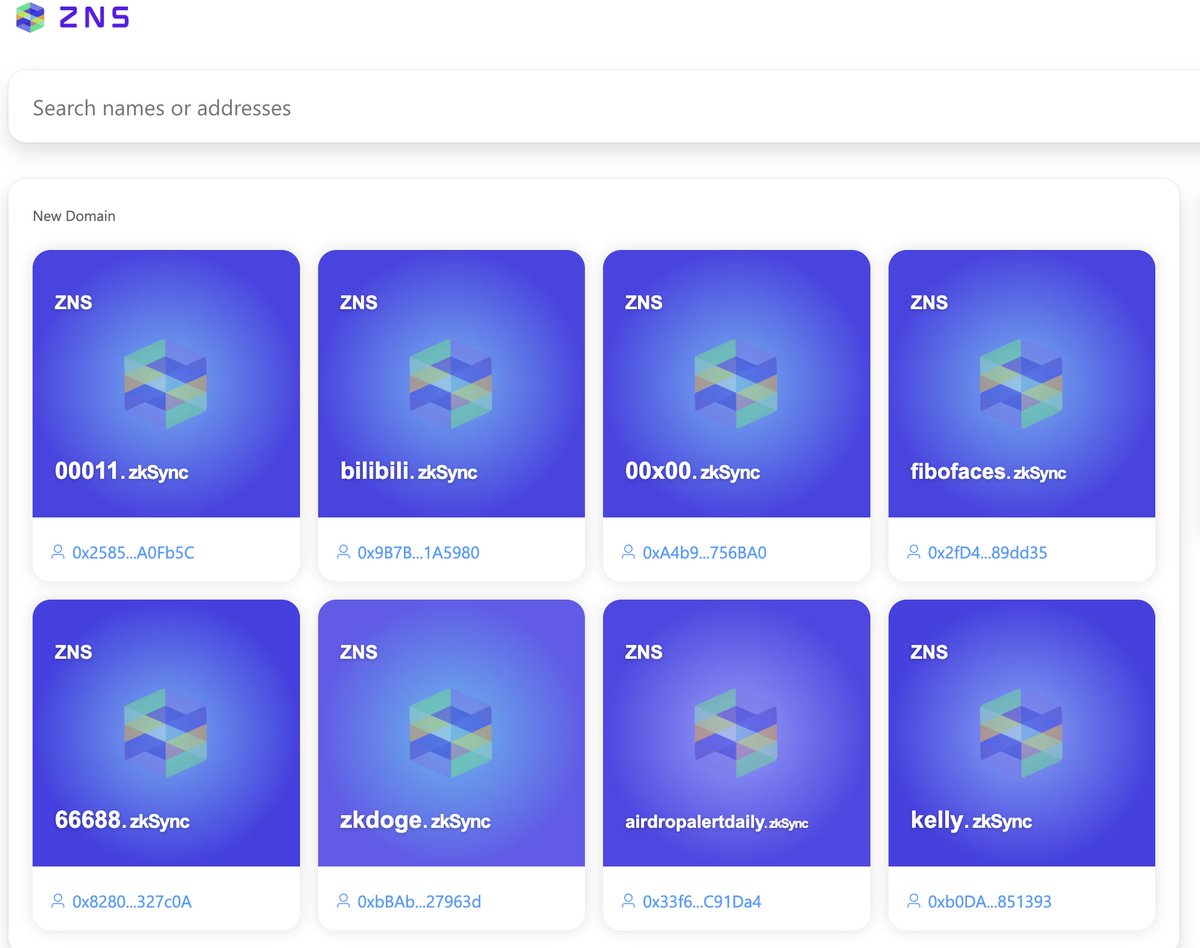Click the New Domain section label
This screenshot has height=948, width=1200.
click(x=75, y=216)
